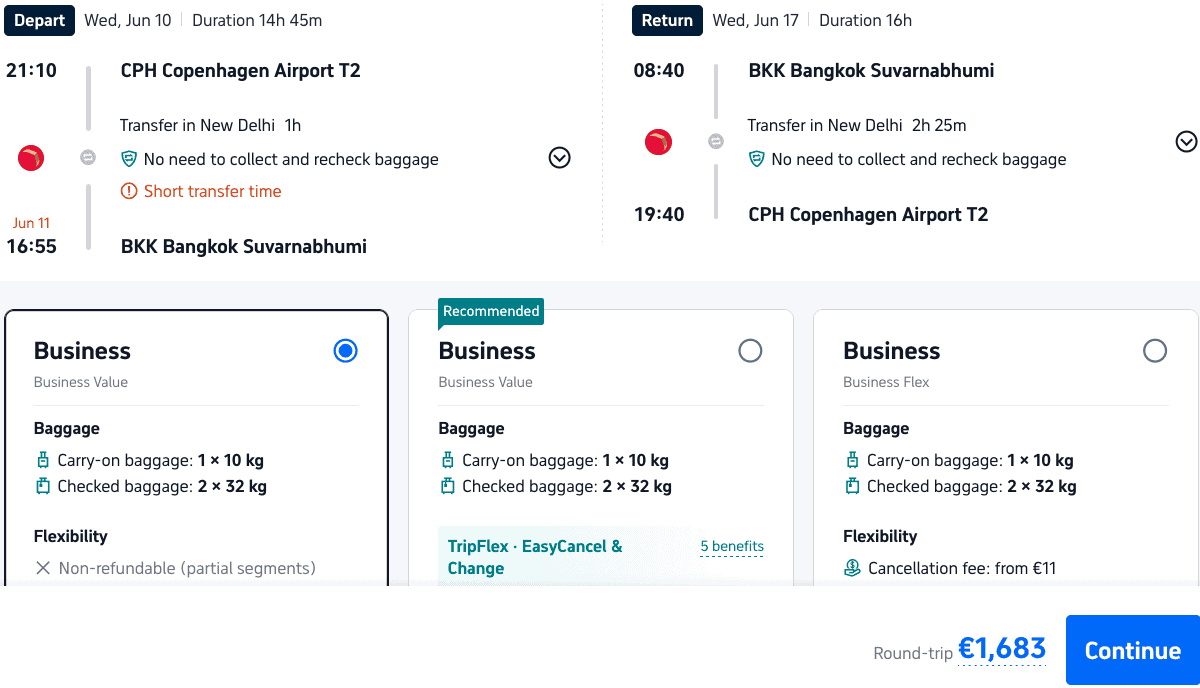Click the Depart label tab
The width and height of the screenshot is (1200, 688).
click(x=40, y=20)
